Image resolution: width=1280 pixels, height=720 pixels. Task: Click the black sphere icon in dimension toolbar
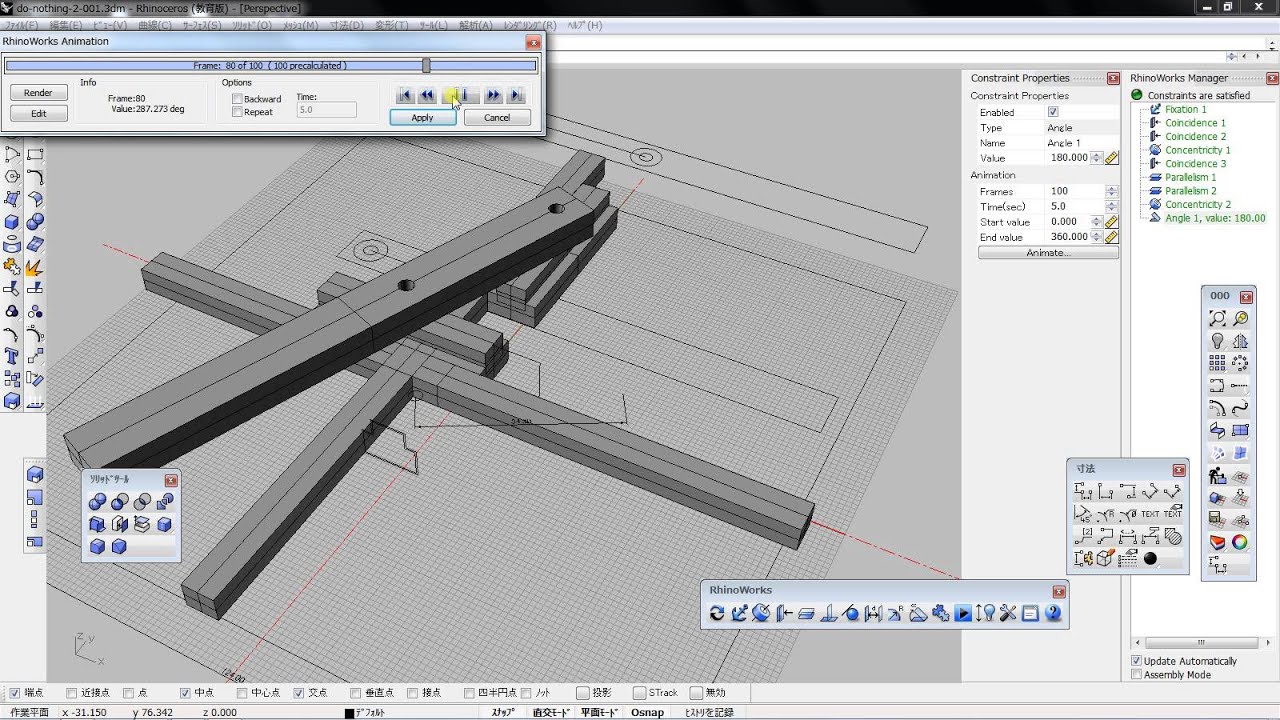point(1150,559)
